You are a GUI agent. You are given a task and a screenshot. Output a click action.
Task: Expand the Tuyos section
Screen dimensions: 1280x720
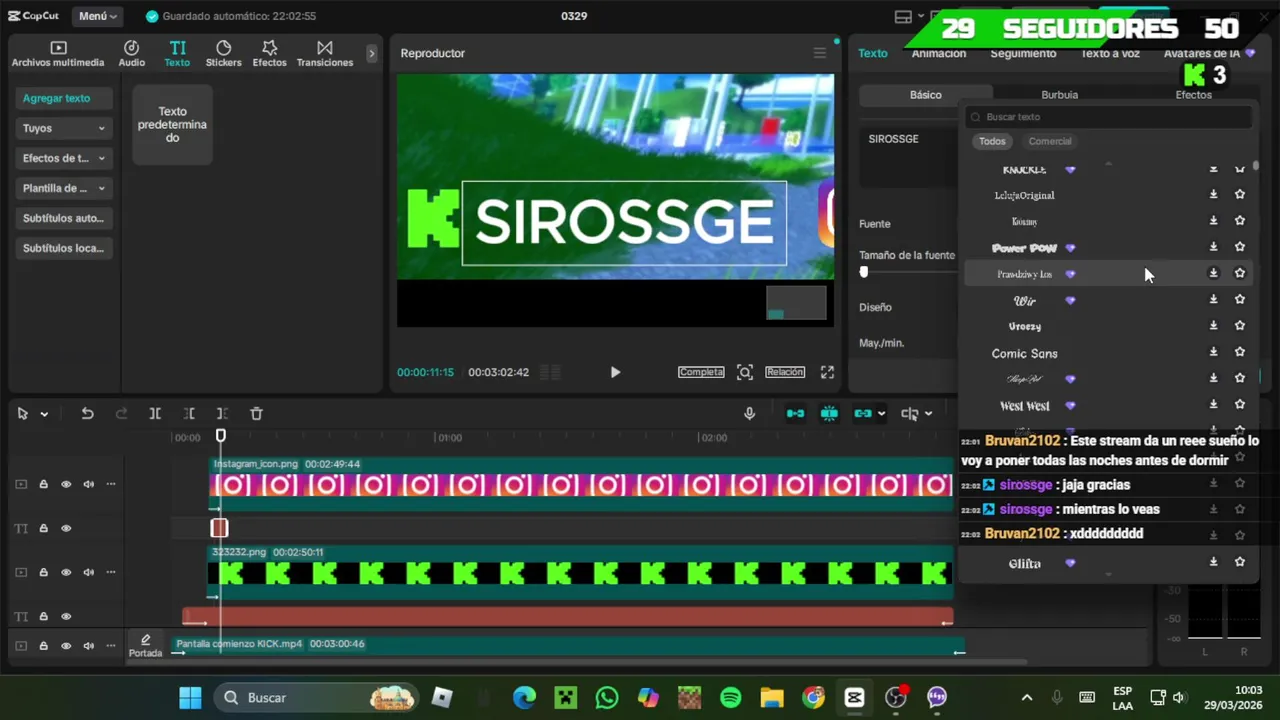[x=63, y=128]
